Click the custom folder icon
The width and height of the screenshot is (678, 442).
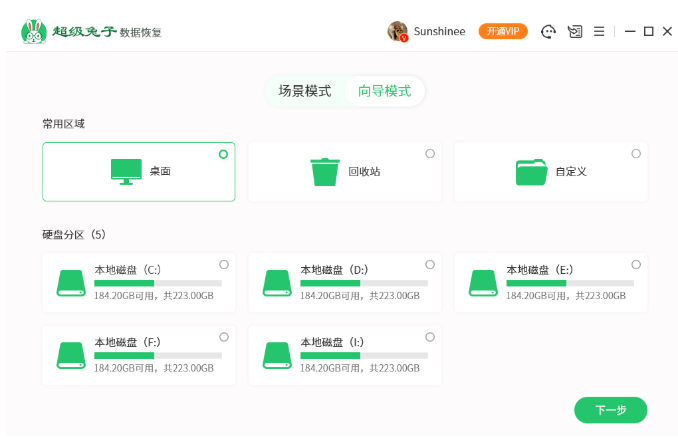[531, 172]
